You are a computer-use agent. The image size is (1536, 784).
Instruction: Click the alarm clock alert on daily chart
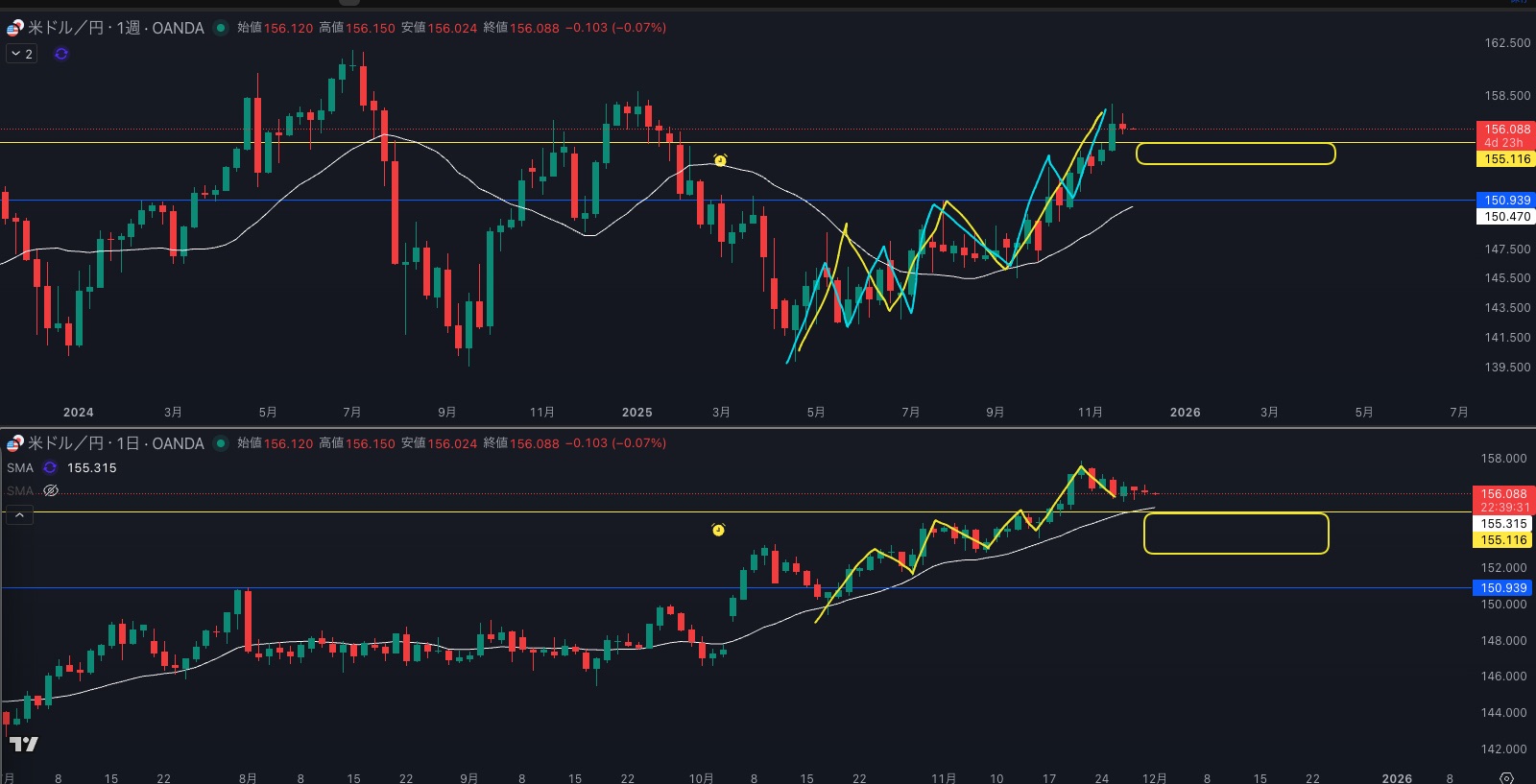(718, 530)
